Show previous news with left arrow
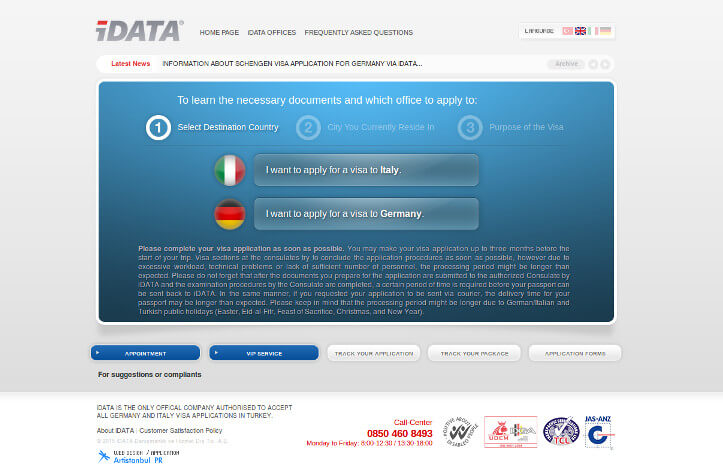 [x=593, y=64]
